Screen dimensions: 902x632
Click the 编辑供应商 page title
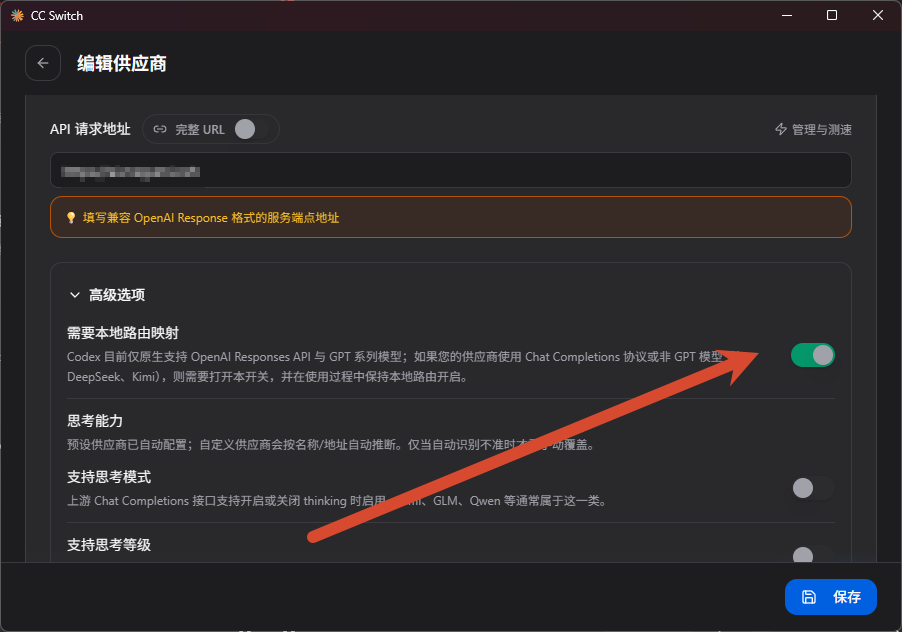(122, 63)
